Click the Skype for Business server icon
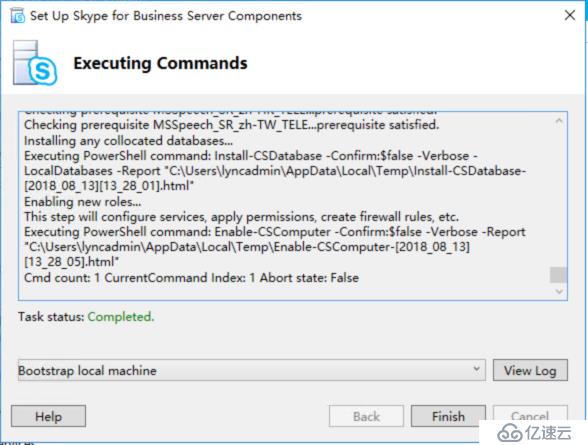Screen dimensions: 588x445 click(x=35, y=63)
